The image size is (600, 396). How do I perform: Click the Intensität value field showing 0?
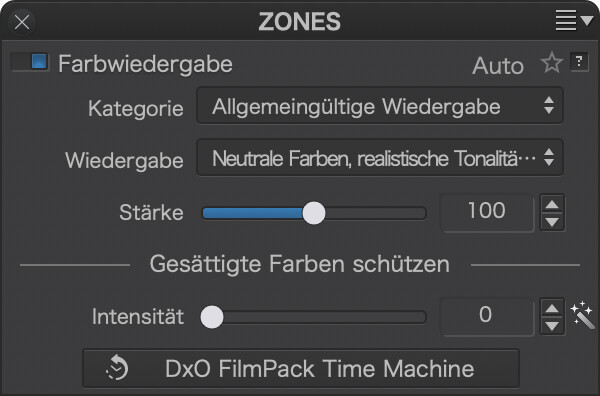tap(487, 316)
